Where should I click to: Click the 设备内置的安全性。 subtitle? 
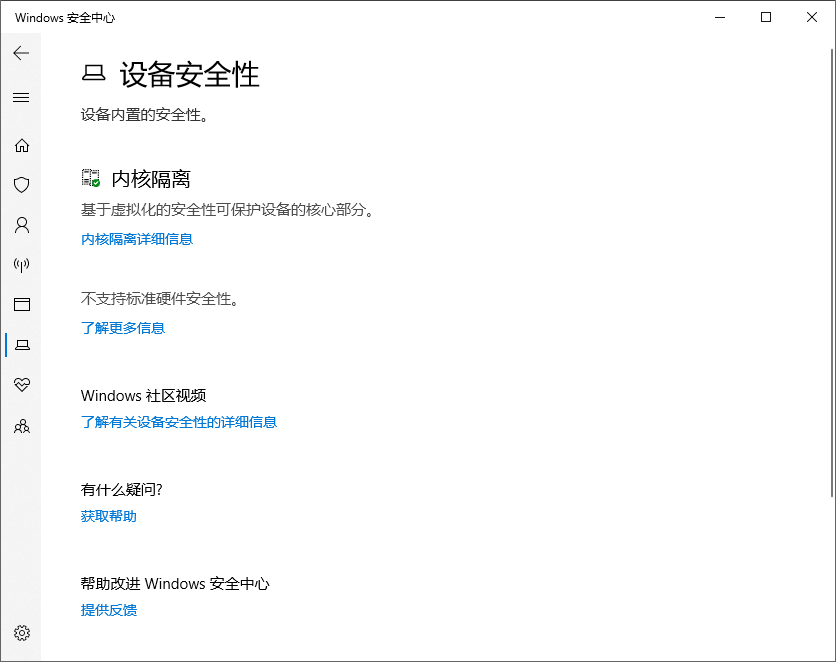coord(144,115)
